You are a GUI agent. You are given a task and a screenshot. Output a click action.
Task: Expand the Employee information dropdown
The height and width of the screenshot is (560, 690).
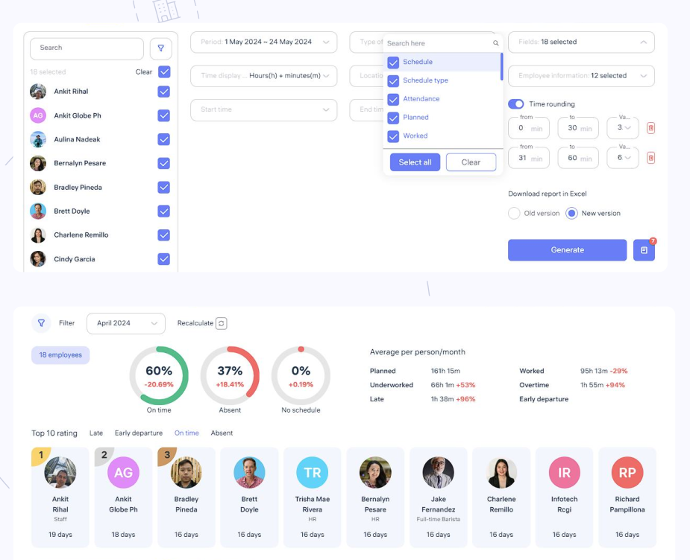581,76
